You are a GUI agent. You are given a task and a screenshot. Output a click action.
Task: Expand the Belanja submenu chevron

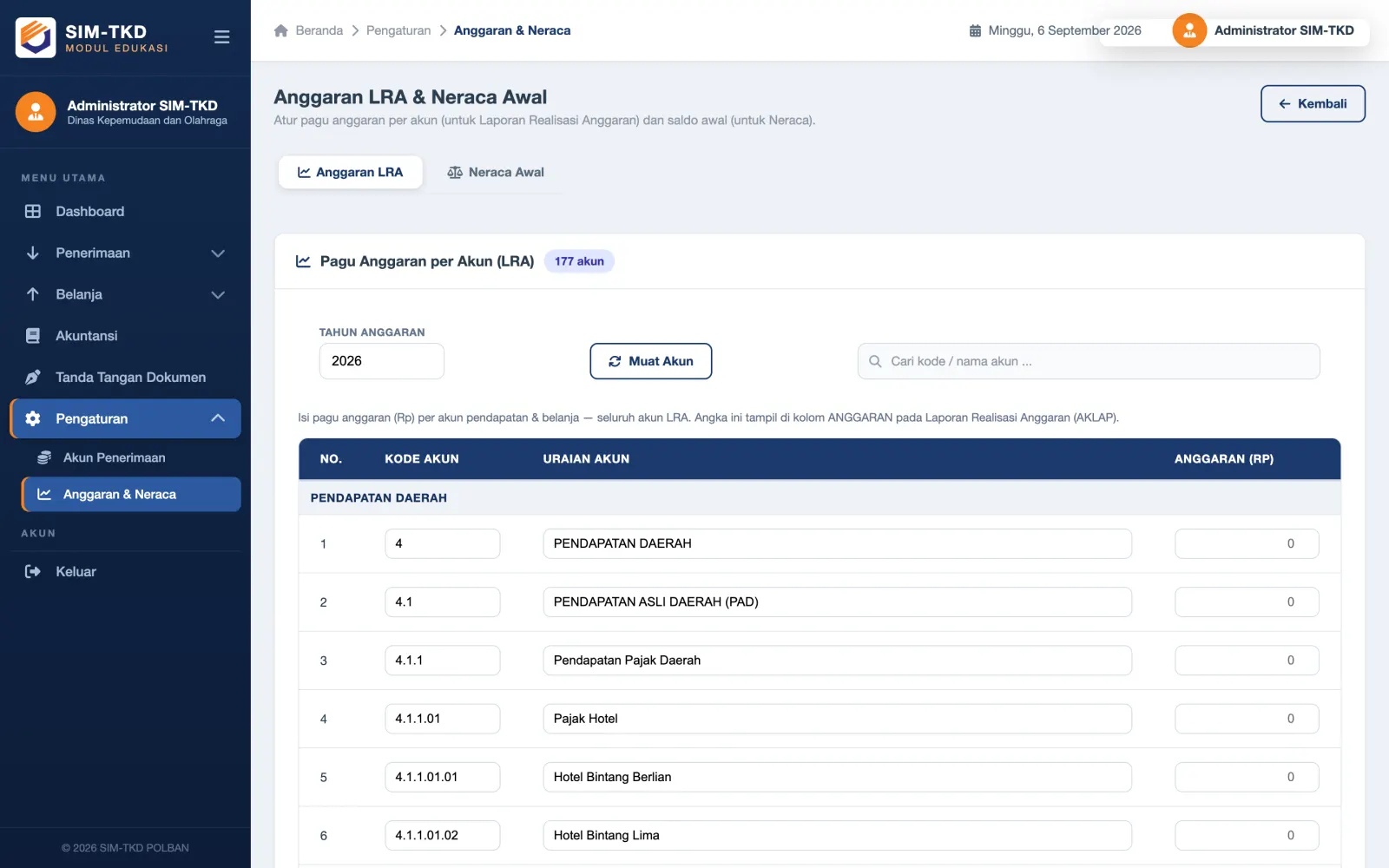pos(218,294)
